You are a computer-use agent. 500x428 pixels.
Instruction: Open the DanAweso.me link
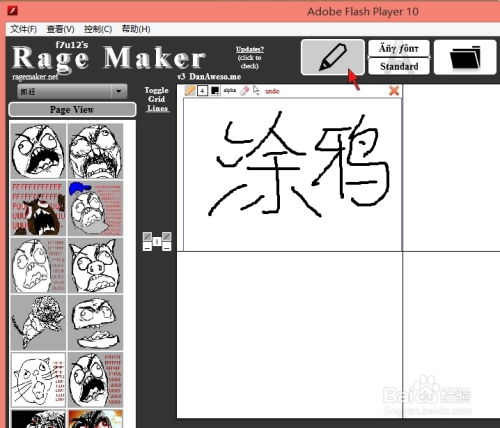(x=215, y=77)
